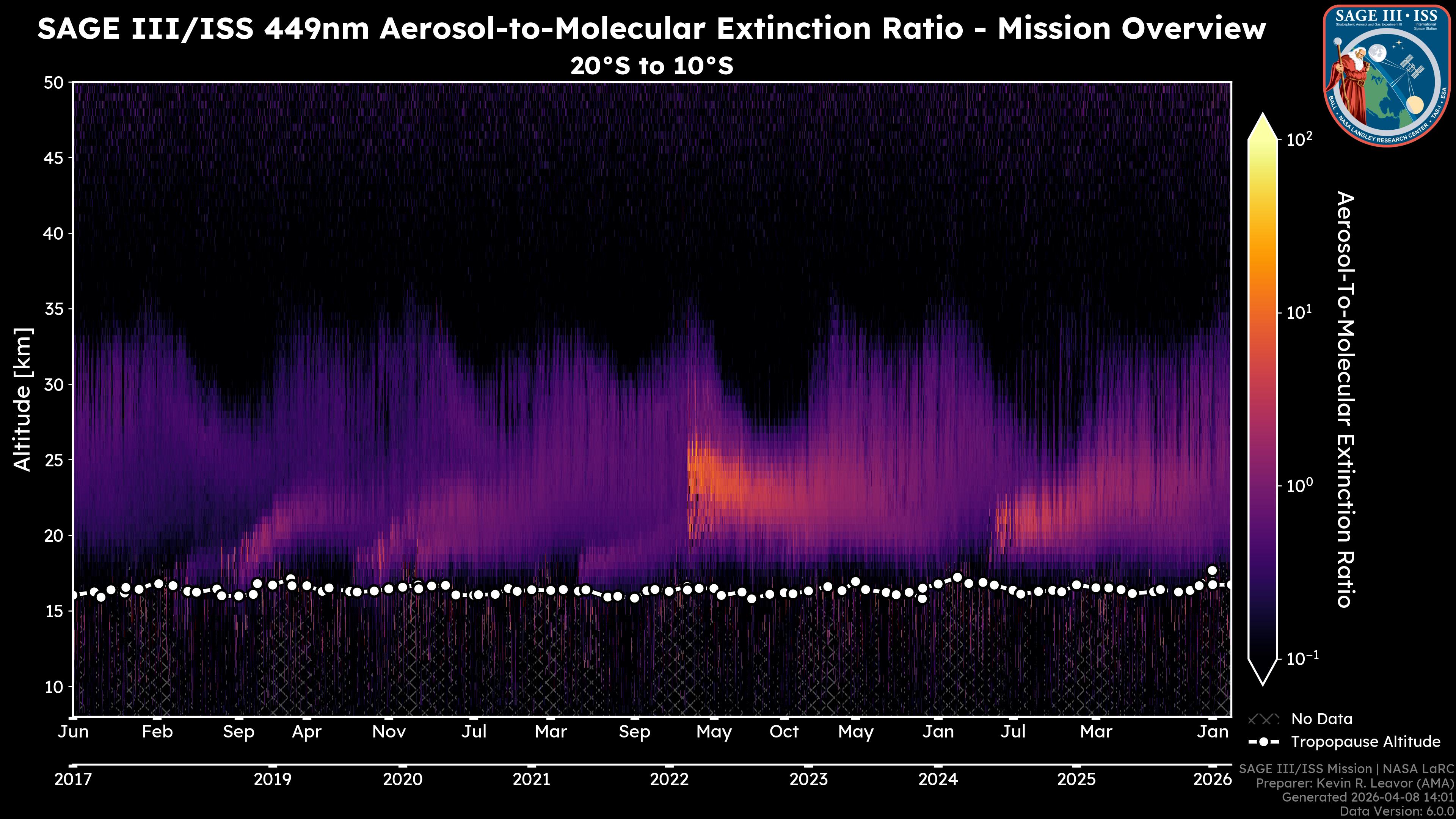Viewport: 1456px width, 819px height.
Task: Click the 2019 year label
Action: pyautogui.click(x=273, y=780)
